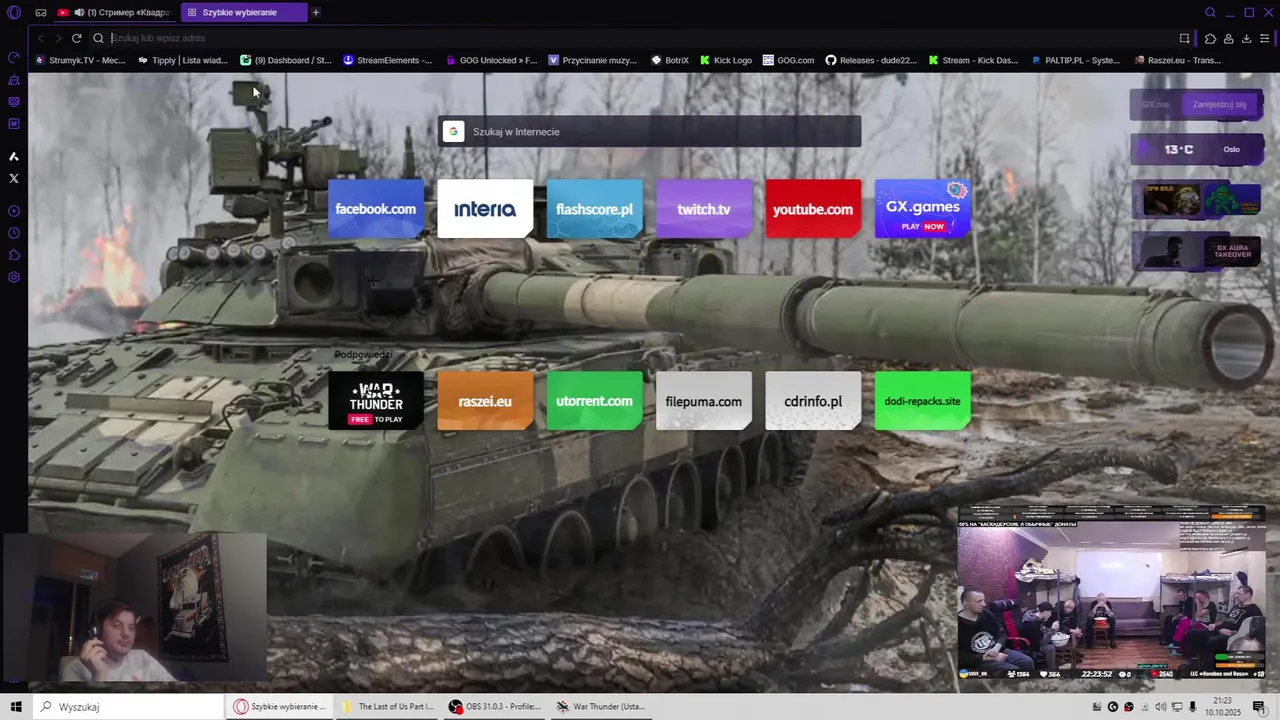
Task: Open tab search magnifier in title bar
Action: point(1210,12)
